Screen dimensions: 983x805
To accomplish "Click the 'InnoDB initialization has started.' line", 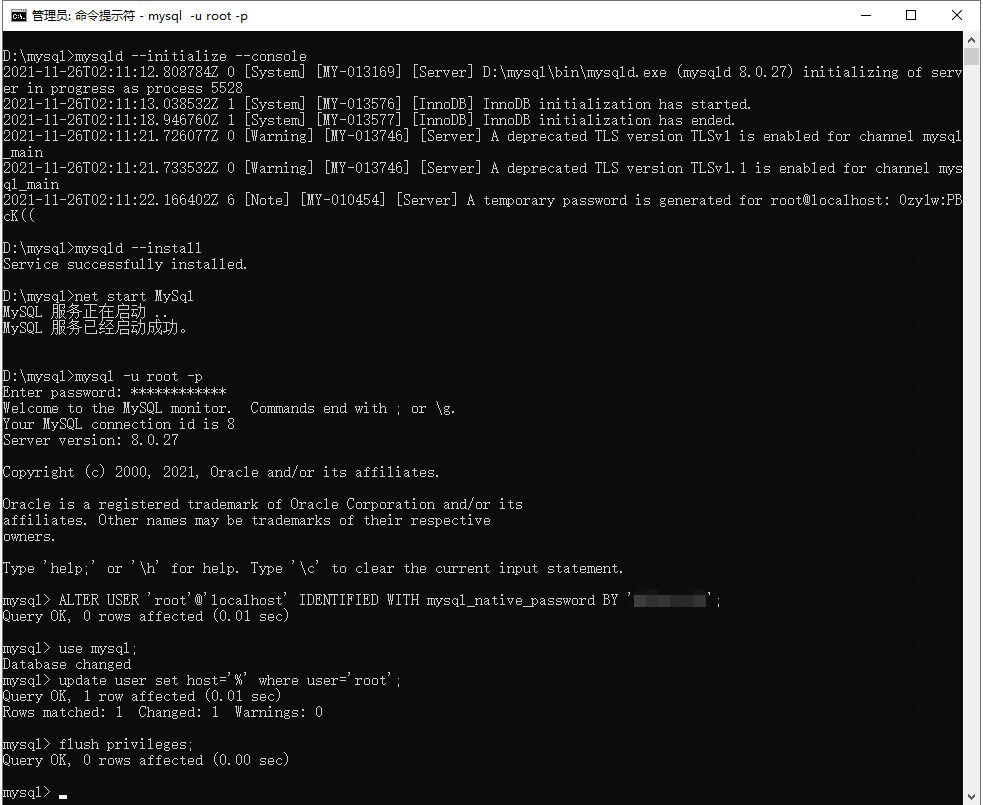I will 377,104.
